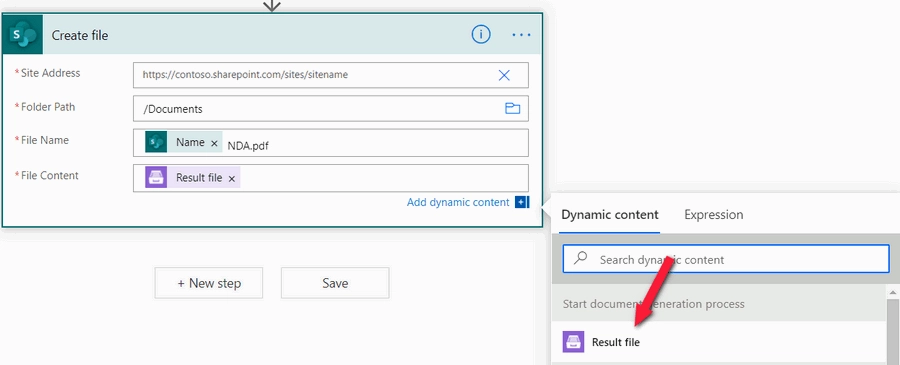Viewport: 900px width, 365px height.
Task: Click empty area of File Content field
Action: pos(385,178)
